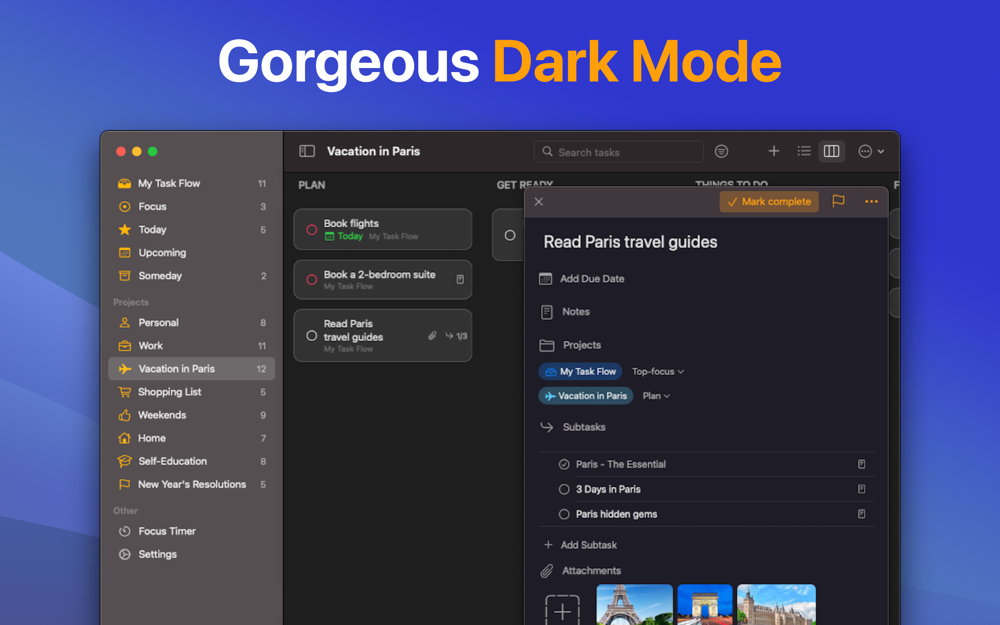The image size is (1000, 625).
Task: Select the Personal project
Action: click(x=191, y=323)
